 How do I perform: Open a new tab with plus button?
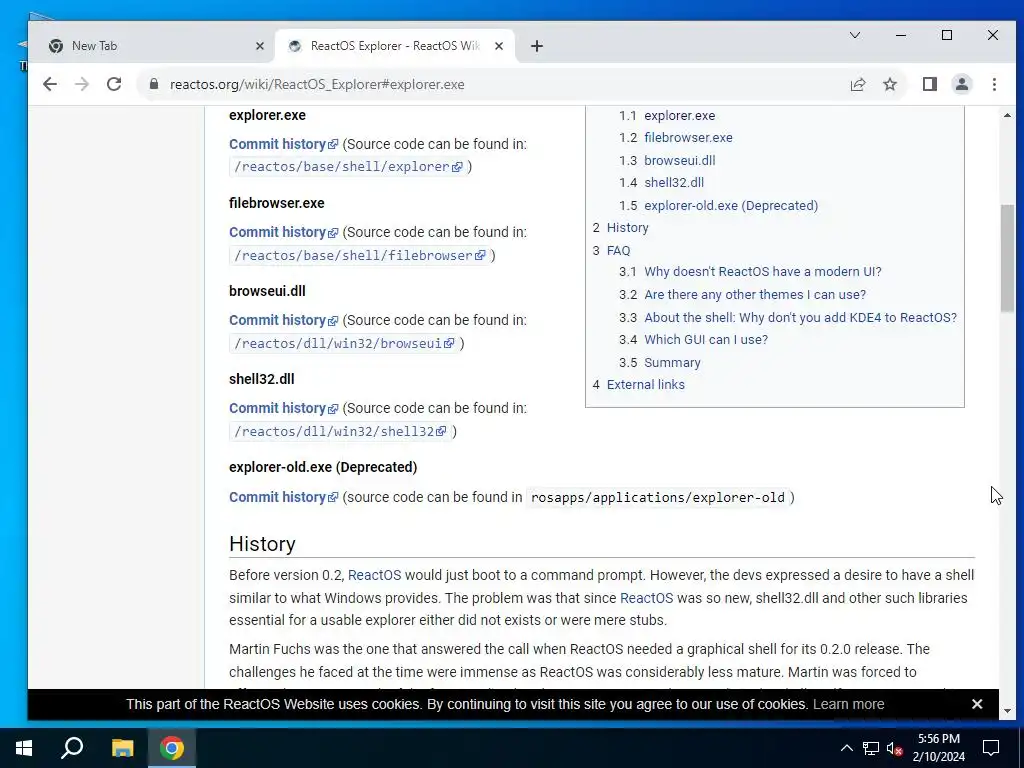537,46
